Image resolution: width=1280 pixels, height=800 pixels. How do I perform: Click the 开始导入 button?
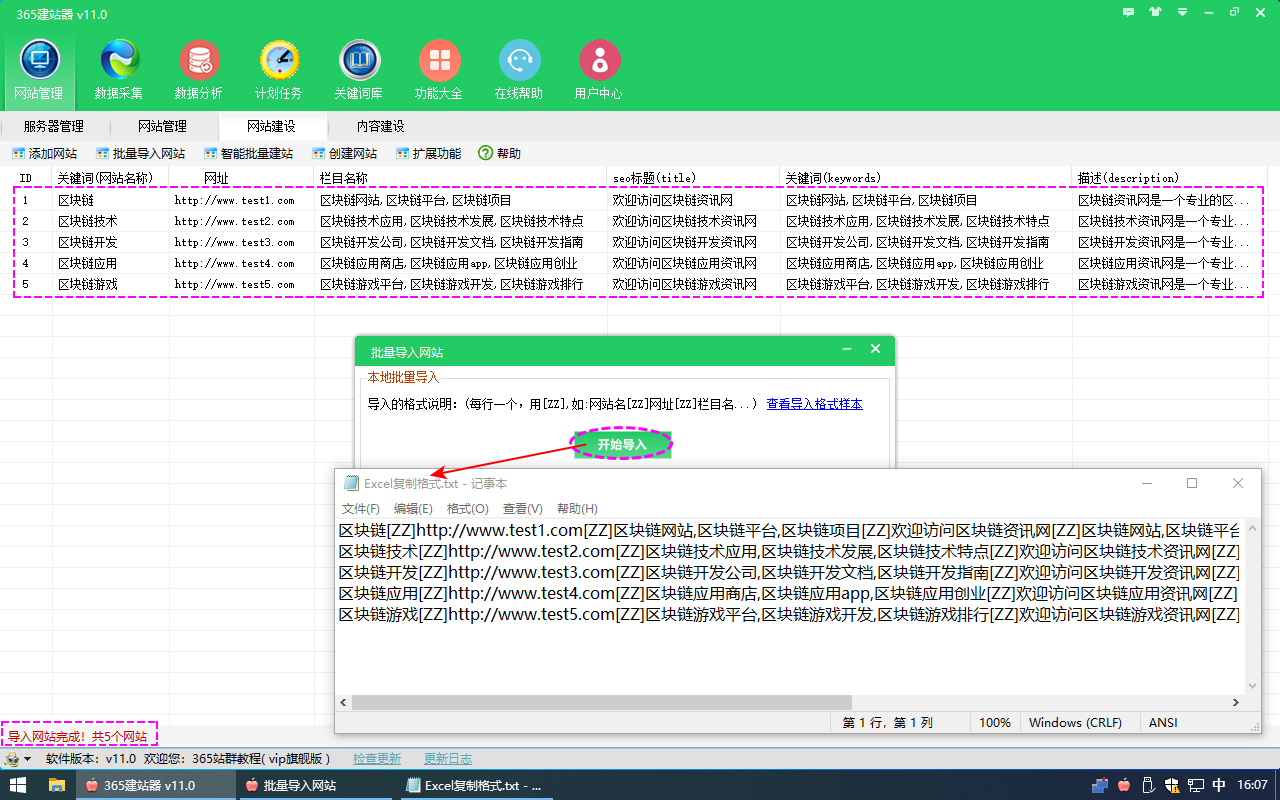point(622,444)
